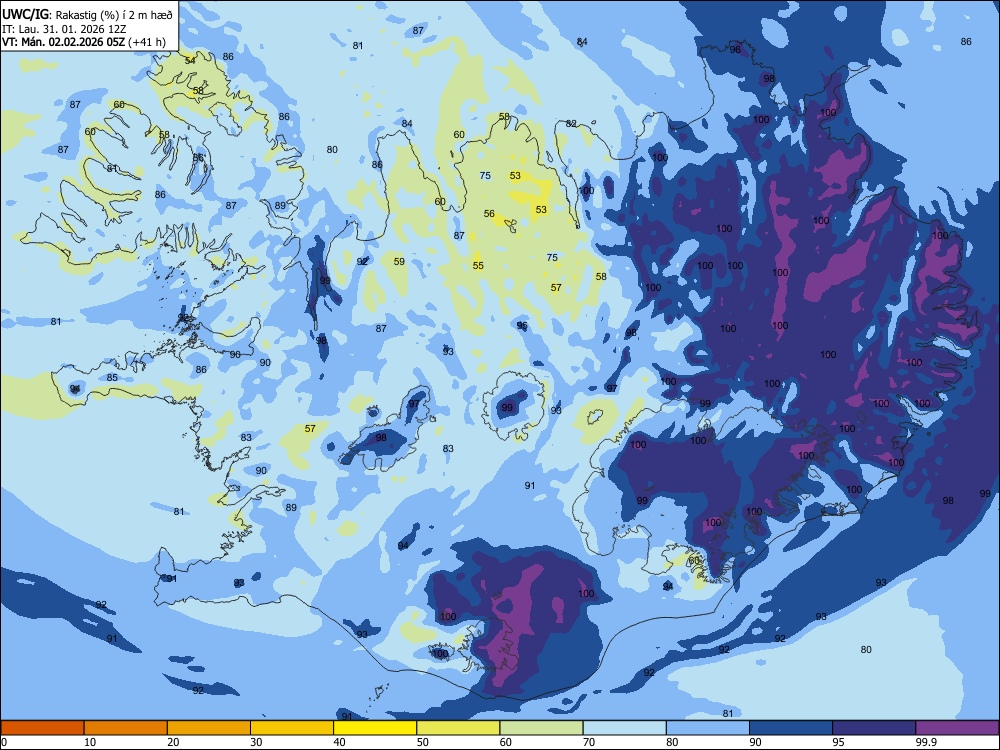The image size is (1000, 750).
Task: Select the pale blue 70–80 legend swatch
Action: pos(624,728)
